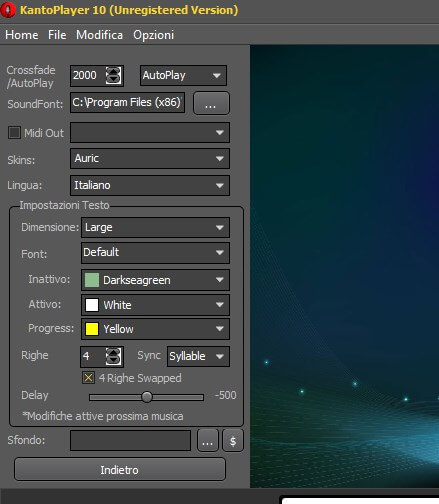The width and height of the screenshot is (439, 504).
Task: Click the blue background preview image
Action: (x=344, y=266)
